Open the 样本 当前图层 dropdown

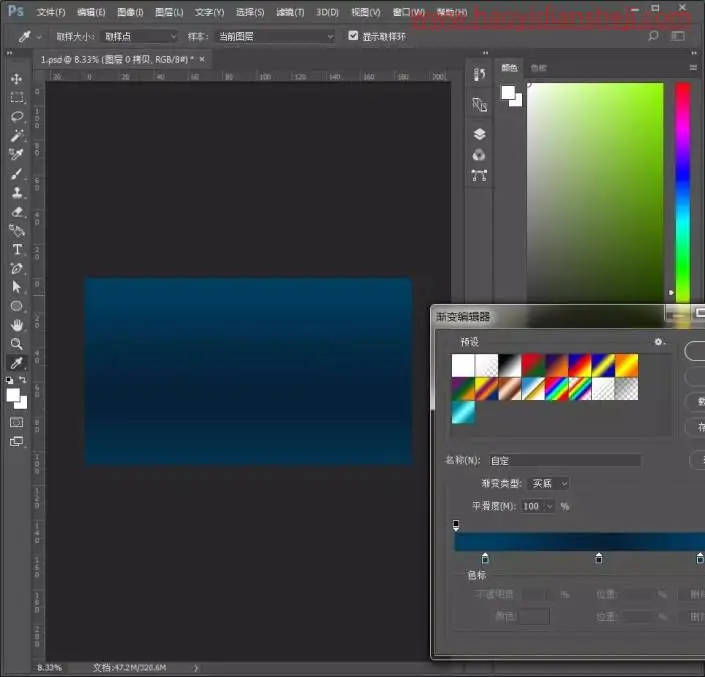coord(275,36)
